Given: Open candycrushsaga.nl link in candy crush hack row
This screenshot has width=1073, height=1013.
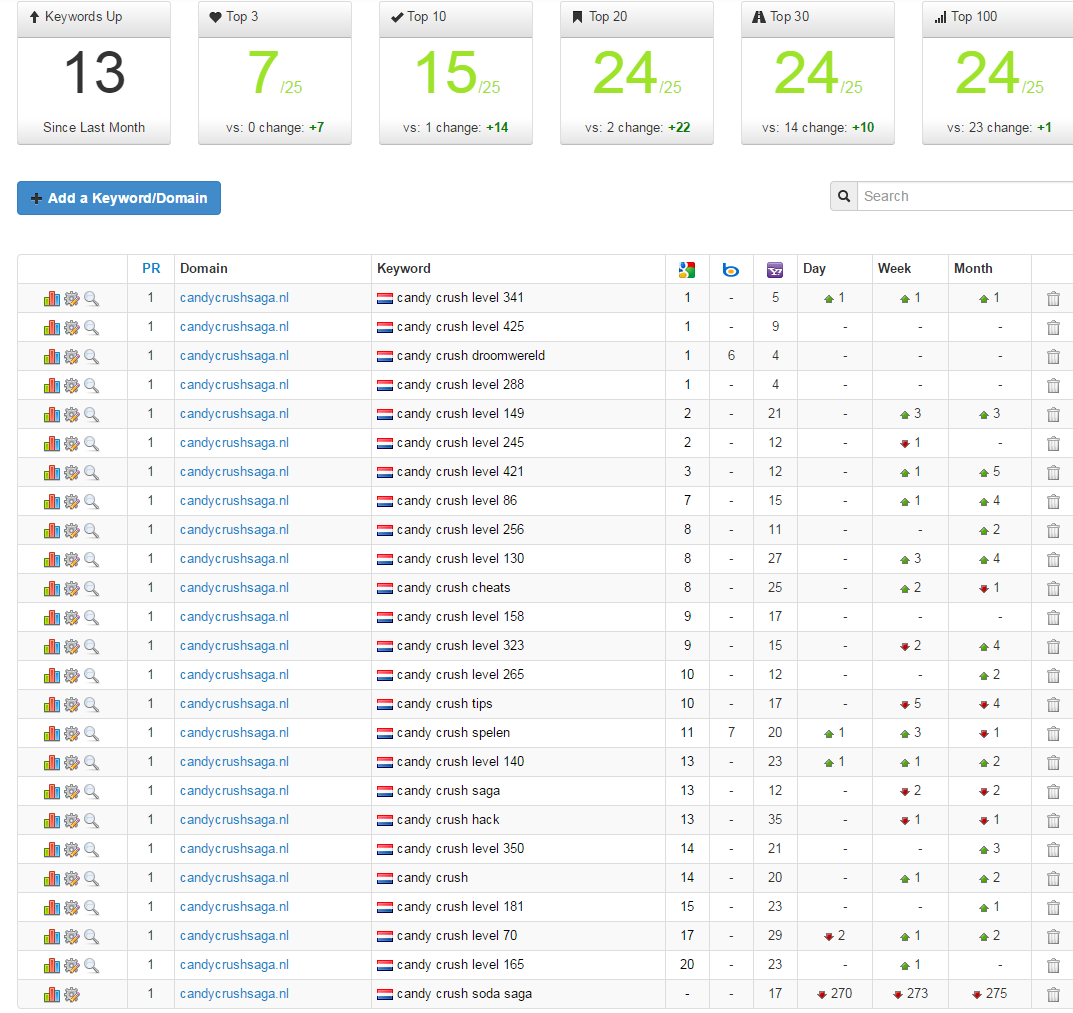Looking at the screenshot, I should click(234, 820).
